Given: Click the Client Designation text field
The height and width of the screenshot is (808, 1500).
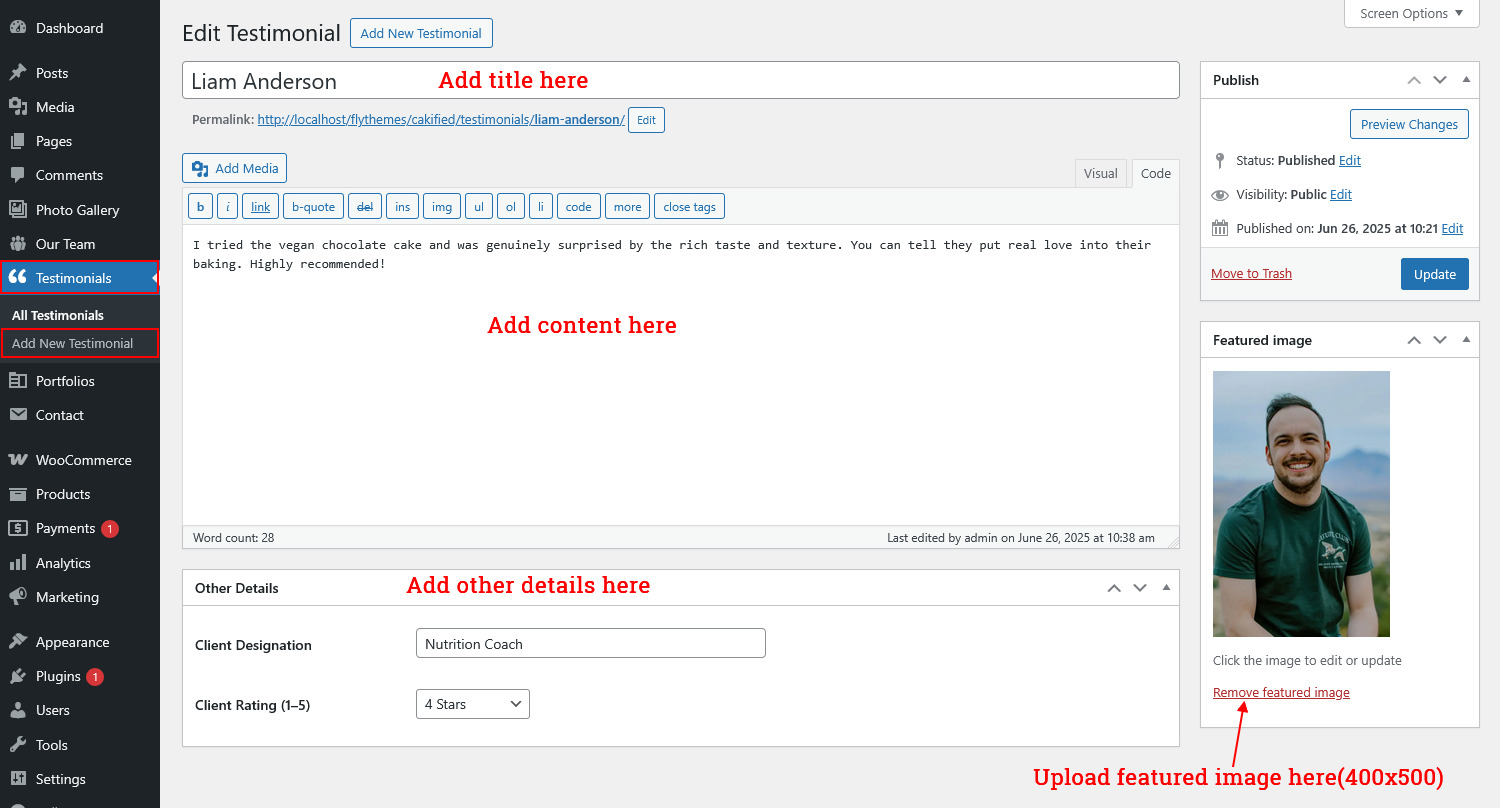Looking at the screenshot, I should click(x=590, y=643).
